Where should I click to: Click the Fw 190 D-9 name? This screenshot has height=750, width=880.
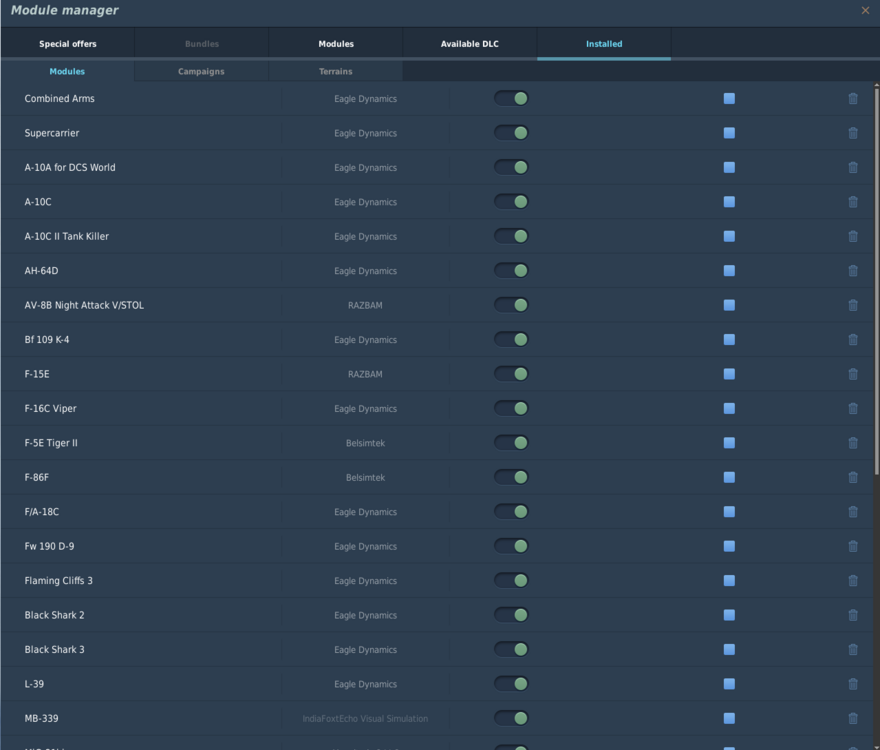tap(49, 546)
